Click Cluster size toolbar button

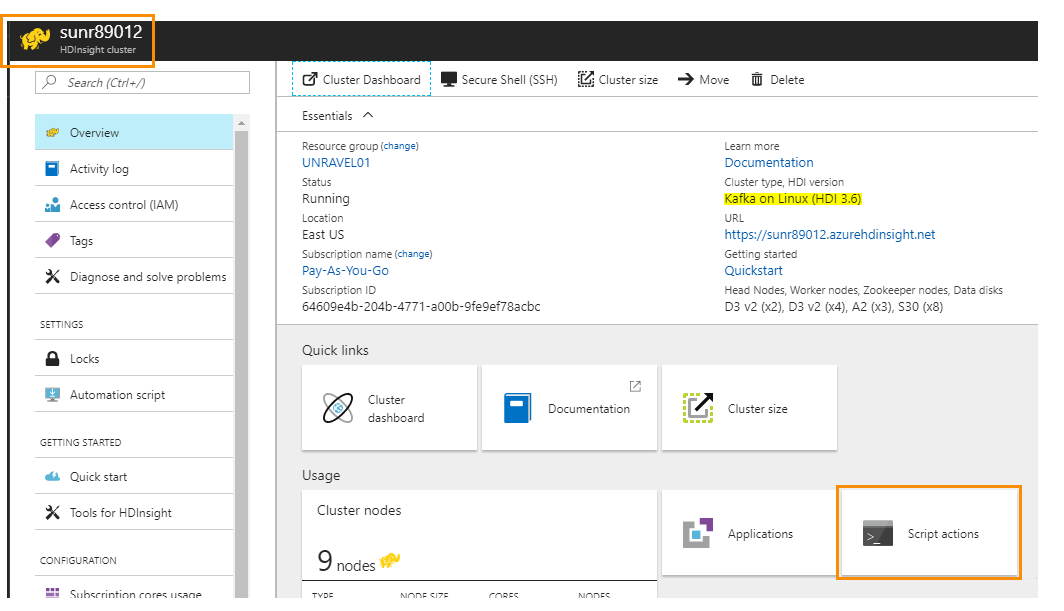tap(618, 79)
